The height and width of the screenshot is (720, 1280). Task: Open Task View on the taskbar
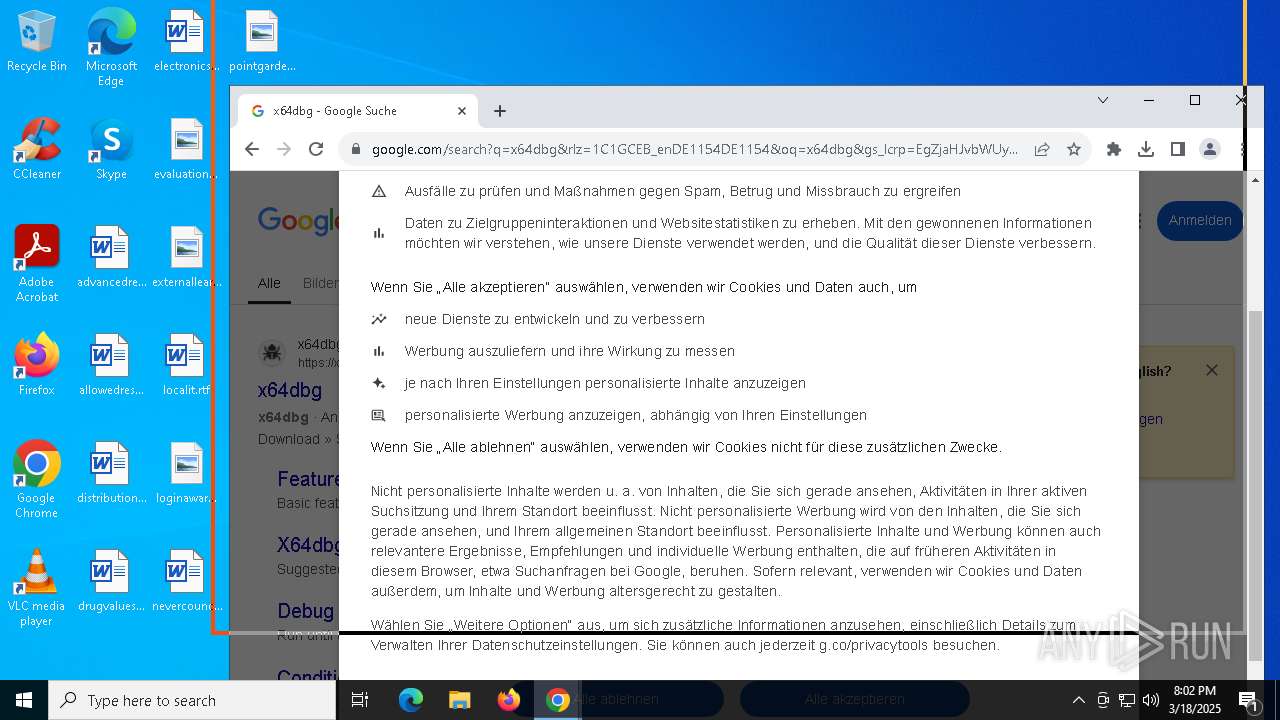tap(360, 700)
